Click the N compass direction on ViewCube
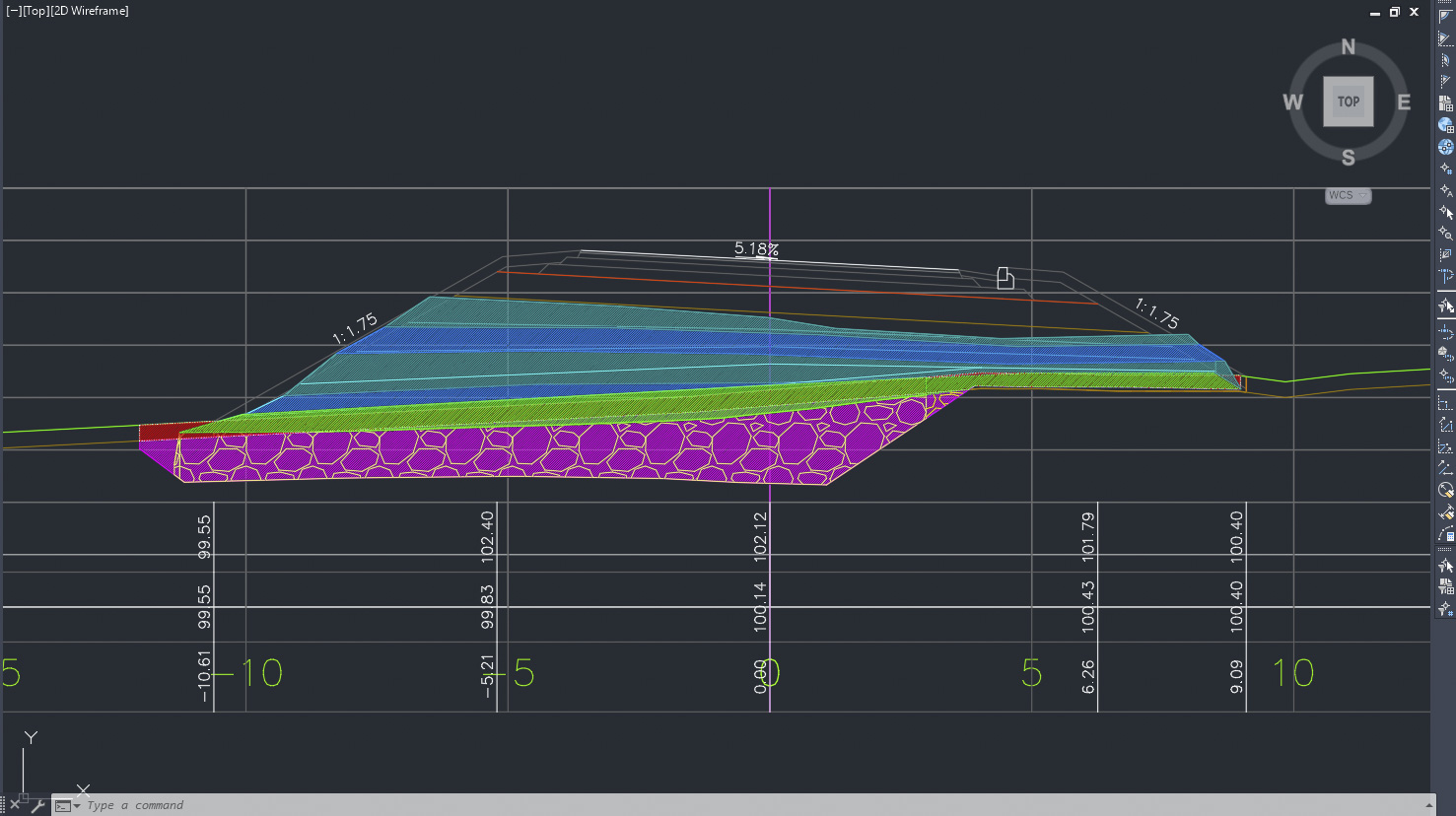This screenshot has width=1456, height=816. 1349,47
